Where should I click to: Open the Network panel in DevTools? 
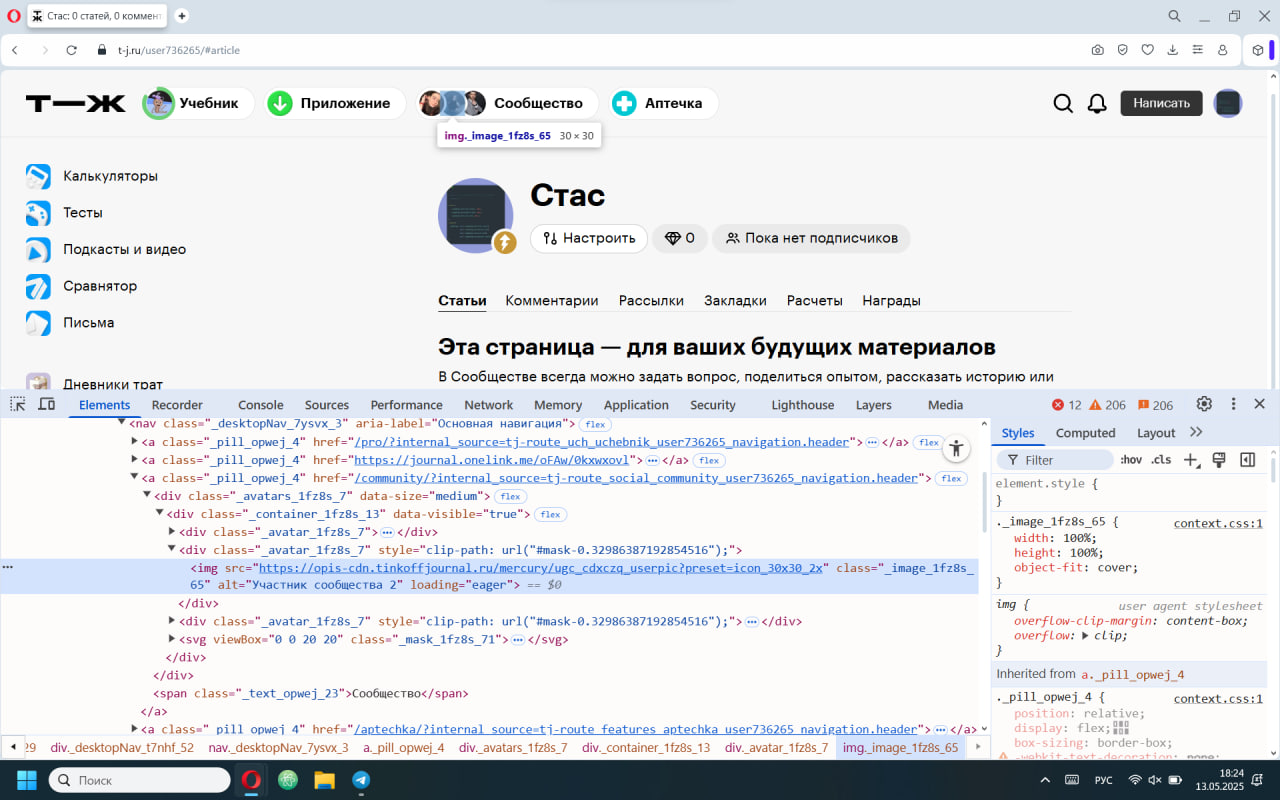click(488, 404)
